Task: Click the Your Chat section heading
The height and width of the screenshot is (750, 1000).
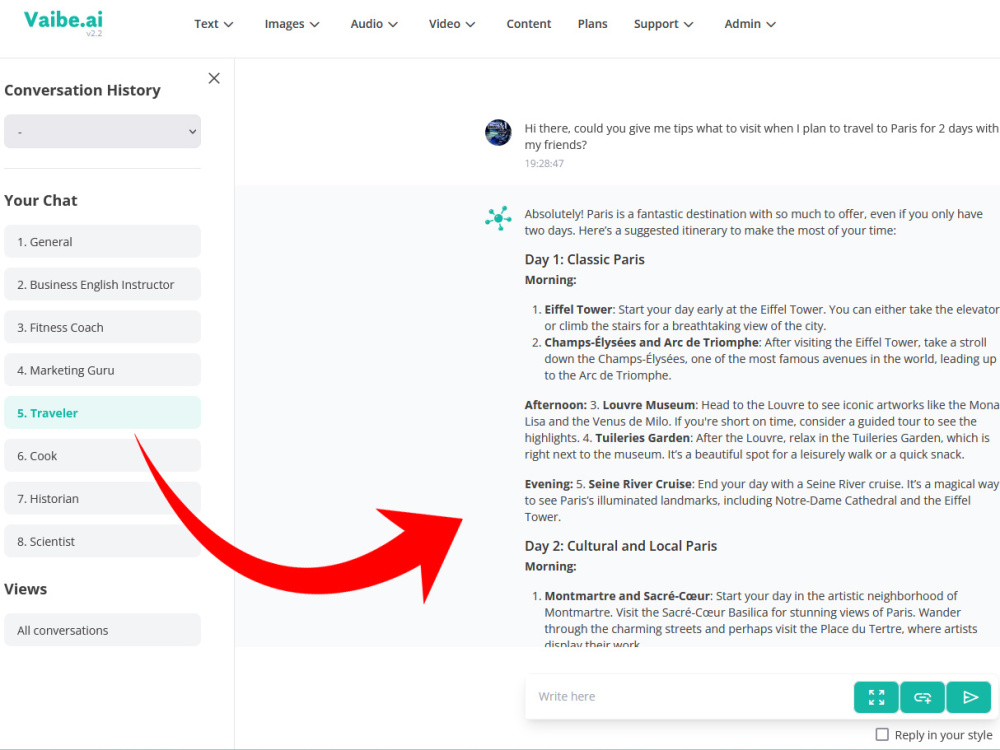Action: (41, 200)
